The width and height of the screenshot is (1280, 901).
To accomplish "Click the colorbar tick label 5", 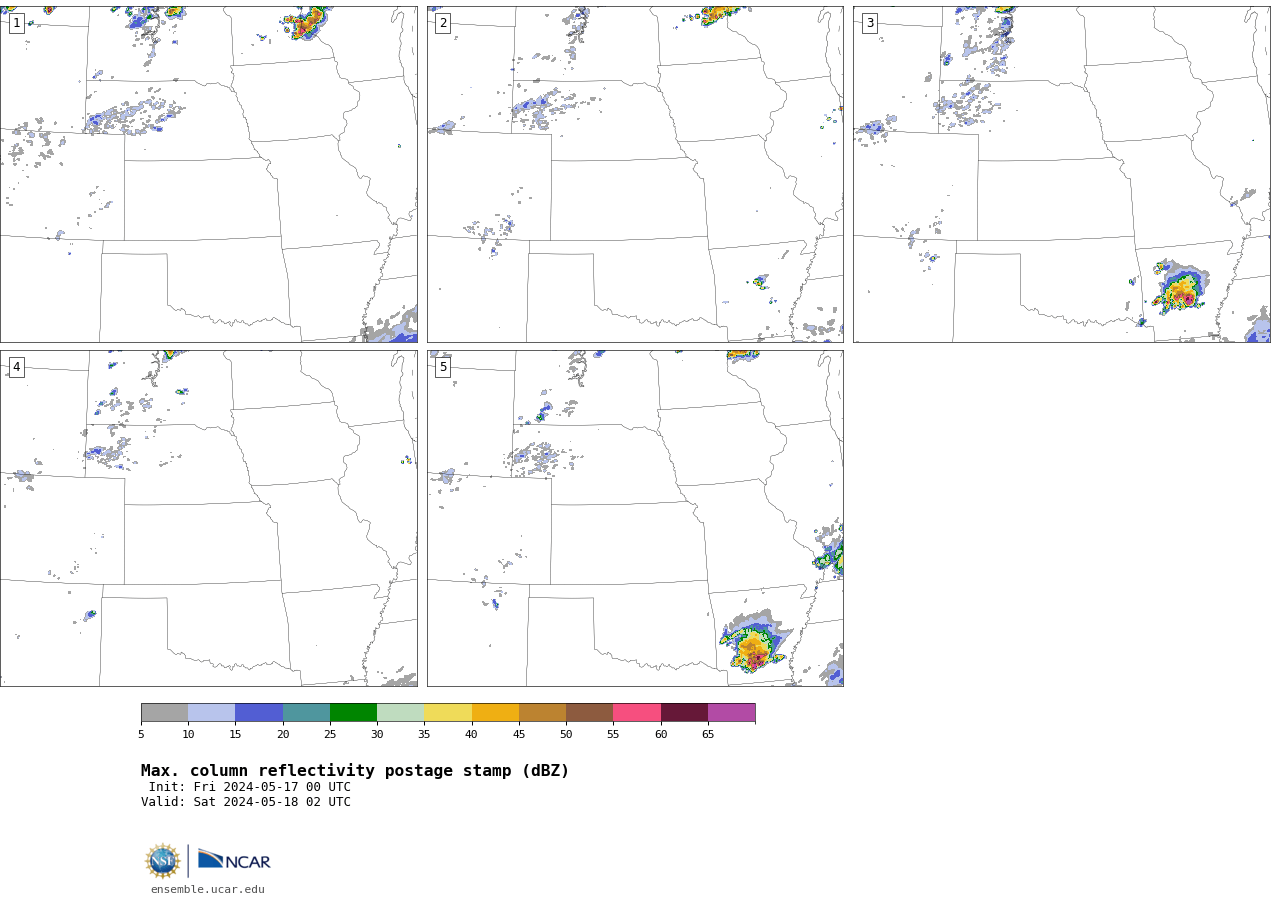I will 141,735.
